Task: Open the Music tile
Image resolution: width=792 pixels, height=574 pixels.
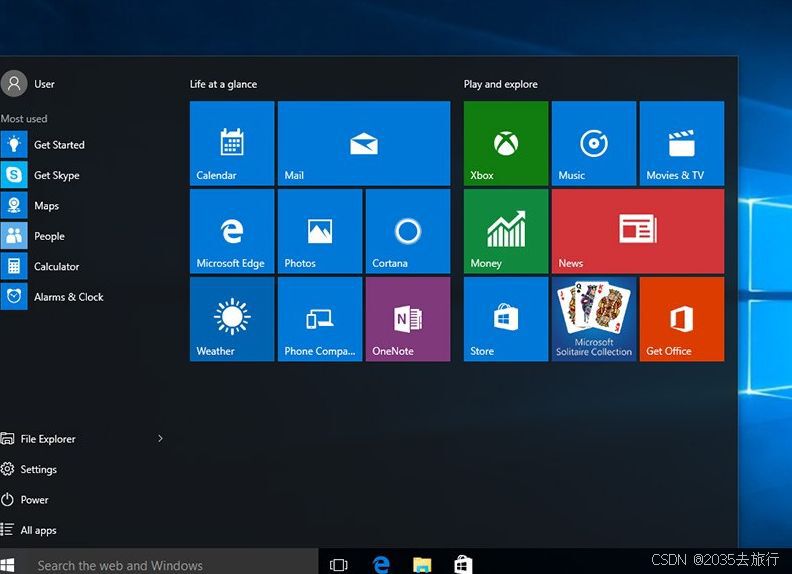Action: (x=593, y=143)
